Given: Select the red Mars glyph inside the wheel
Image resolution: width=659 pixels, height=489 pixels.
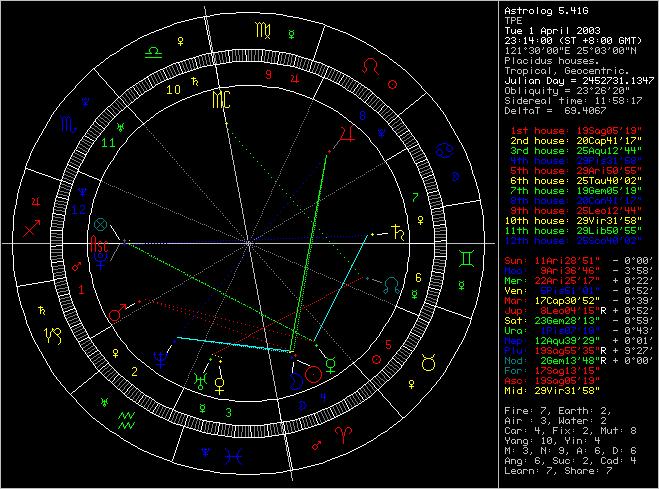Looking at the screenshot, I should coord(116,314).
